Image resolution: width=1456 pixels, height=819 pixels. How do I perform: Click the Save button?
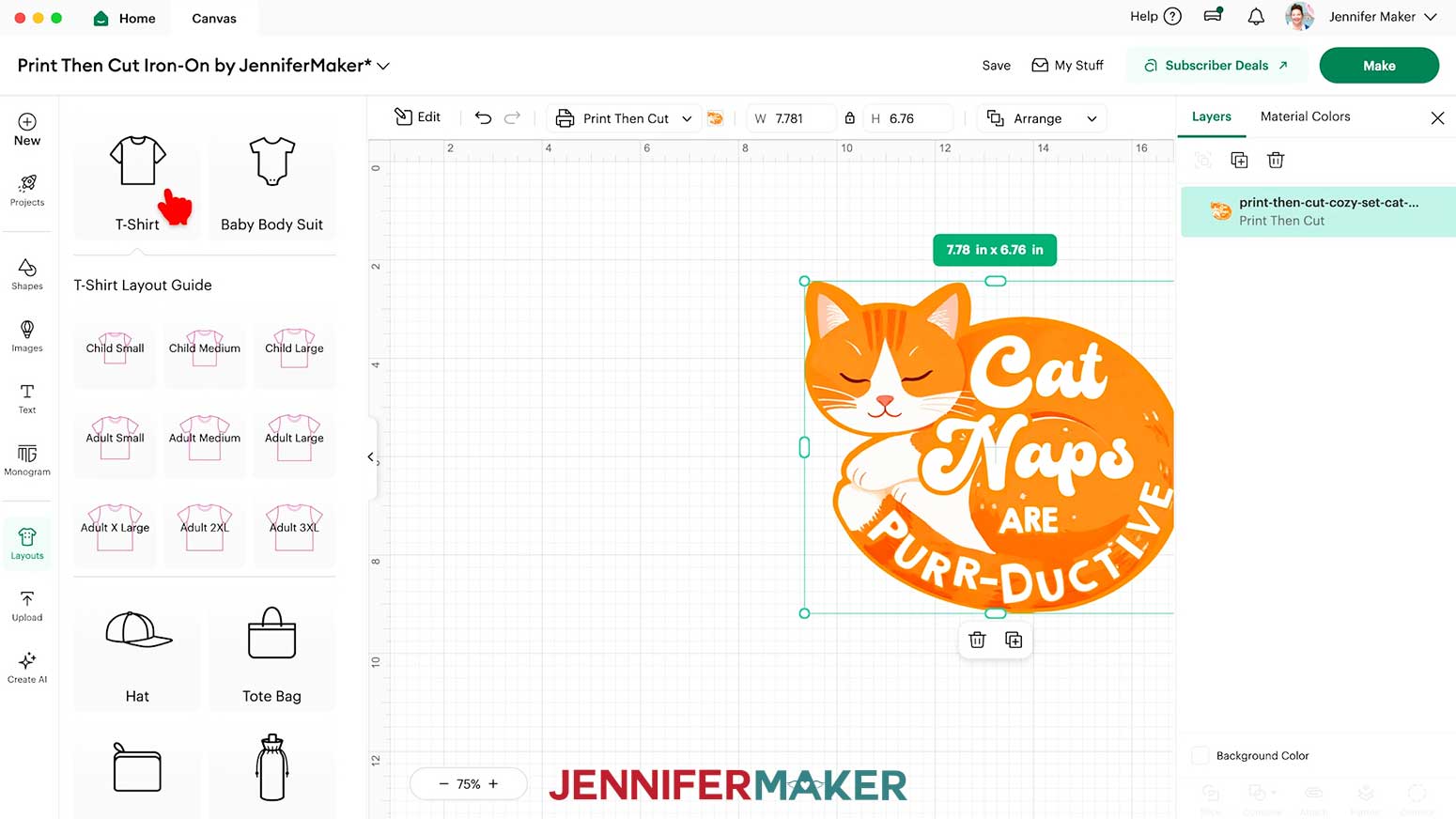996,66
